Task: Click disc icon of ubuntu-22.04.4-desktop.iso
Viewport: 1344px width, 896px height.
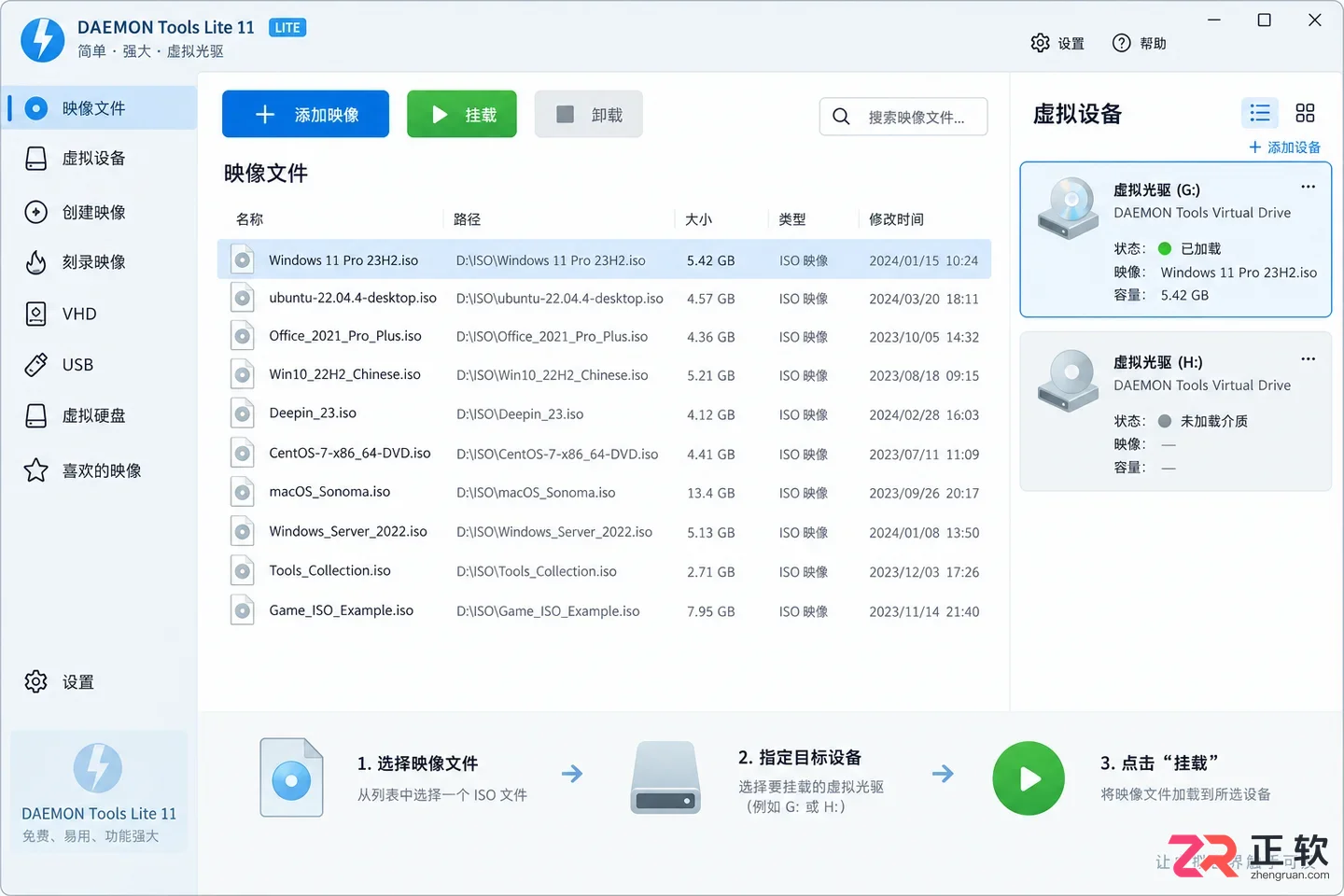Action: pos(243,298)
